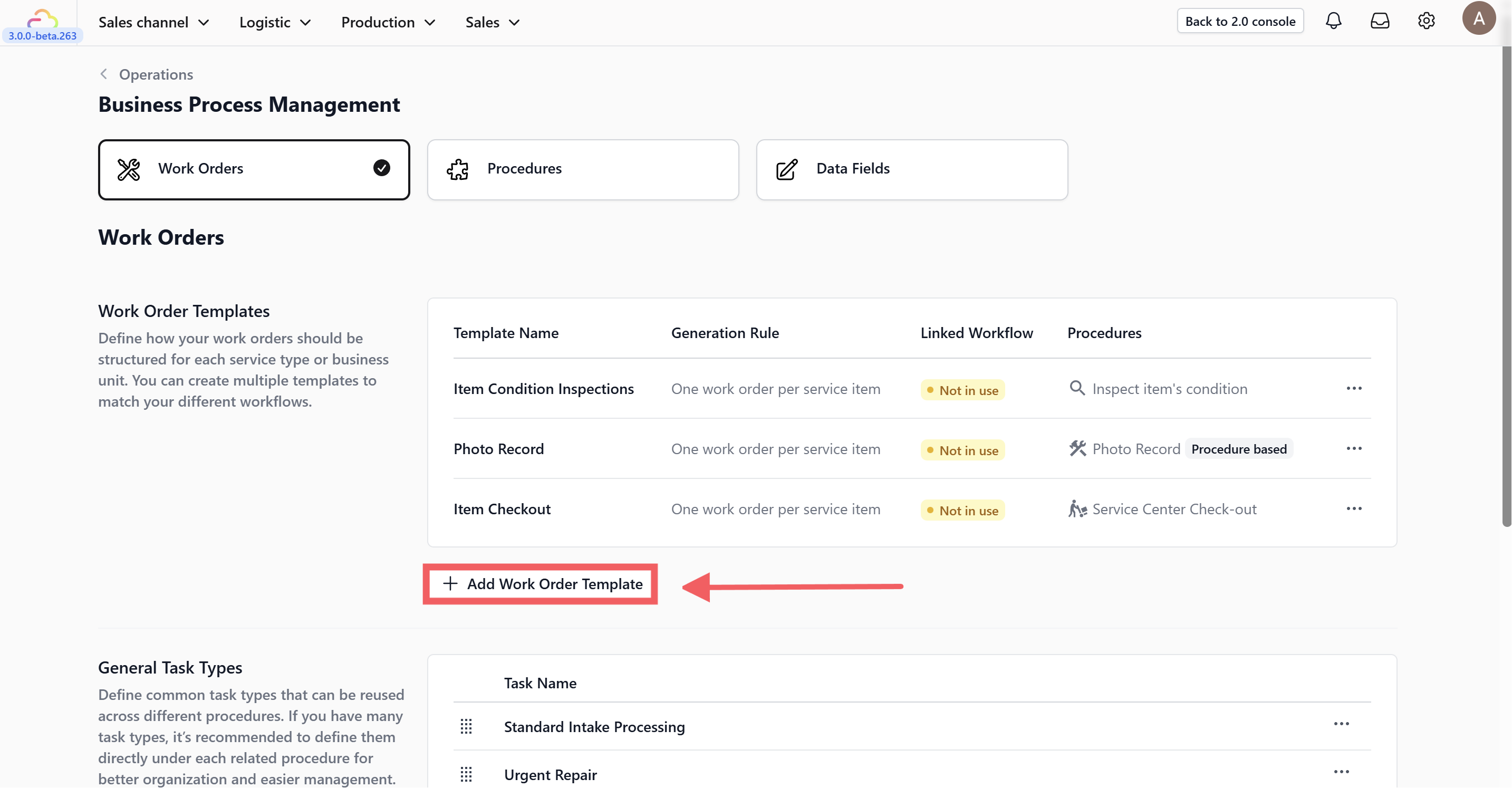Image resolution: width=1512 pixels, height=788 pixels.
Task: Open more options for Standard Intake Processing
Action: click(x=1341, y=724)
